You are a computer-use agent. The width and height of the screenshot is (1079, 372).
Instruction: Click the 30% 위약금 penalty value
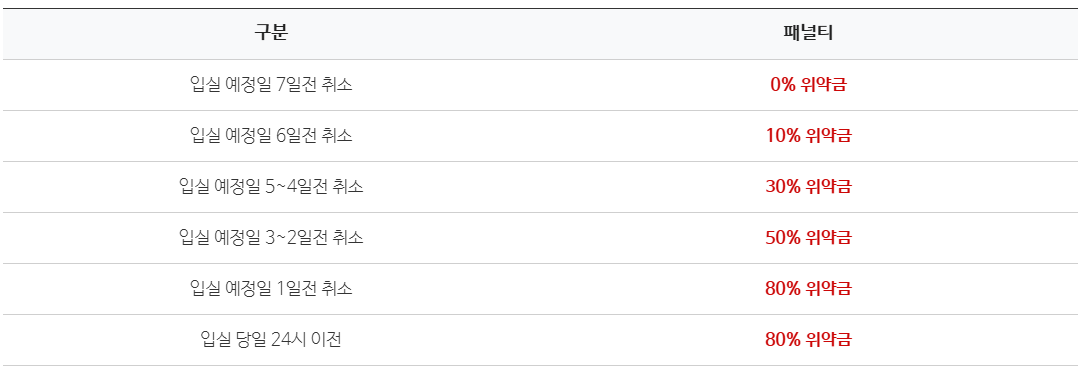[x=808, y=187]
